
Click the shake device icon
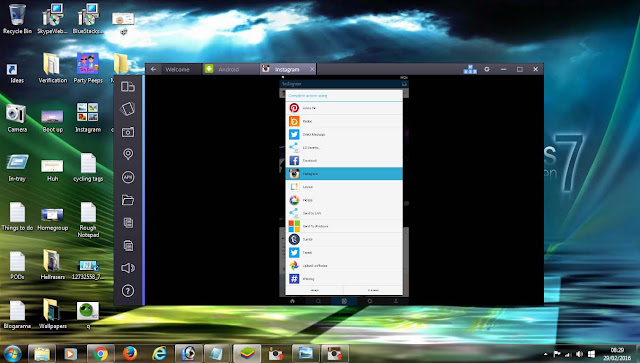click(128, 109)
